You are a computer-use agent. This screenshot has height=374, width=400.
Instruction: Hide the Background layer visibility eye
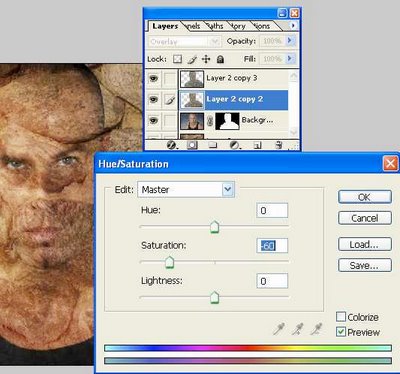click(153, 121)
